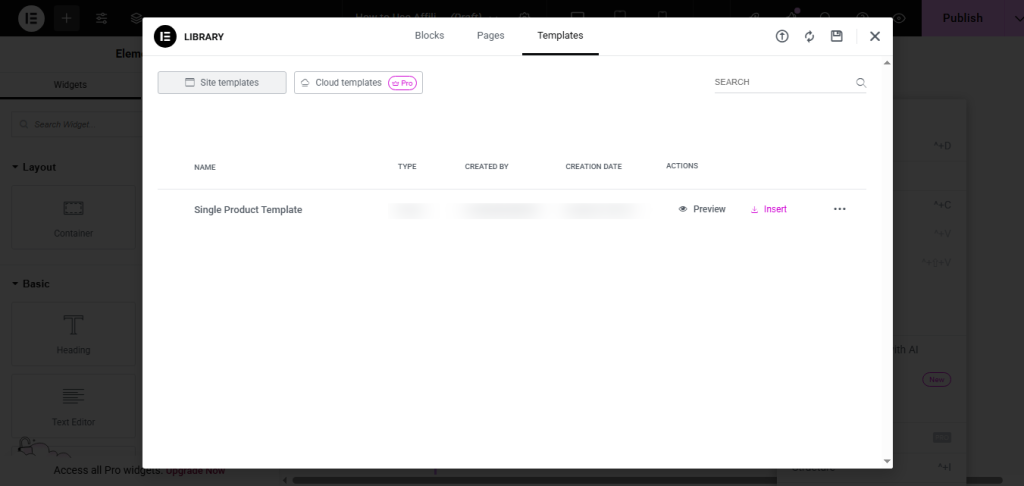Sort templates by Name column

pos(205,167)
